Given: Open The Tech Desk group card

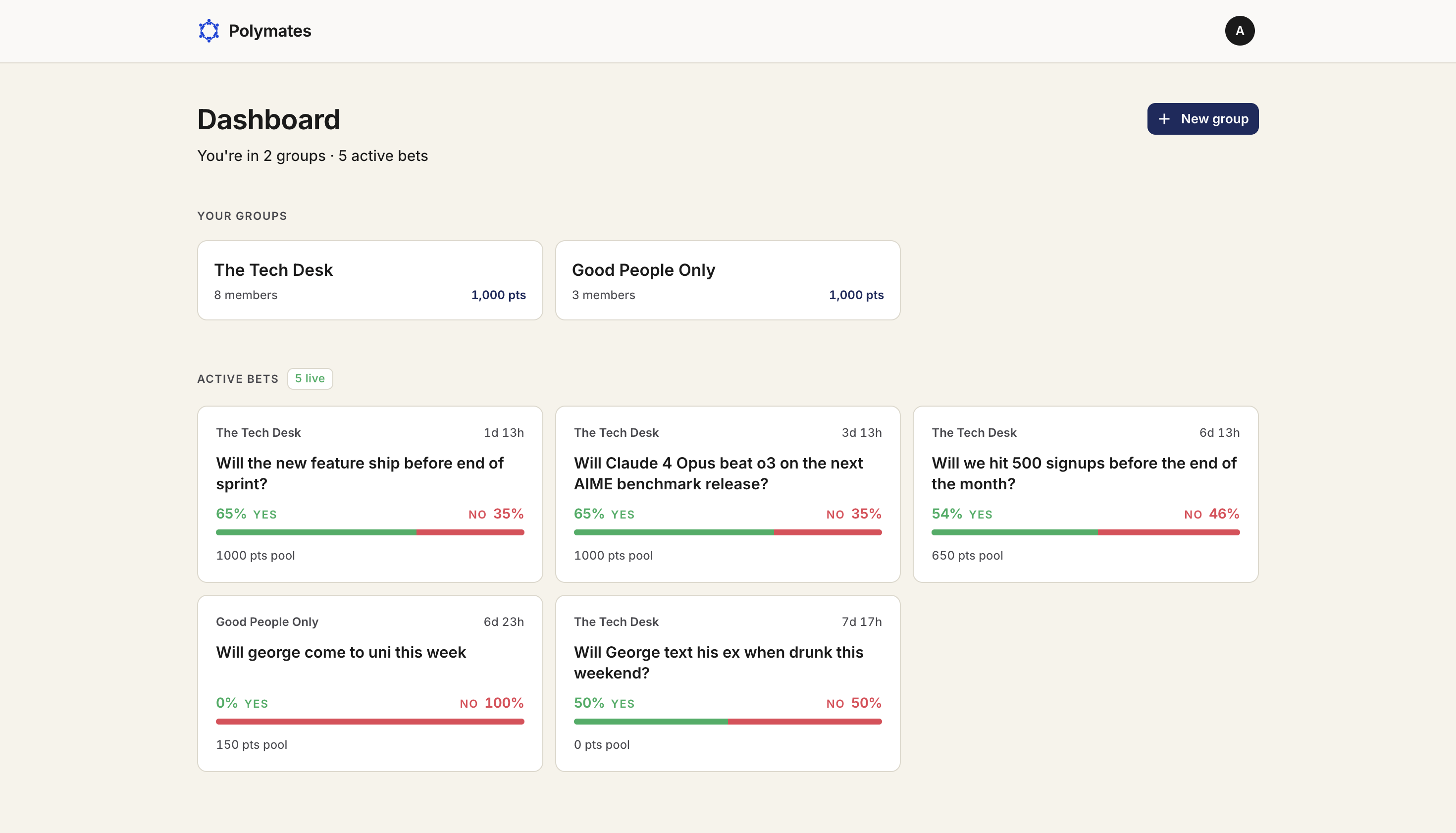Looking at the screenshot, I should click(369, 280).
